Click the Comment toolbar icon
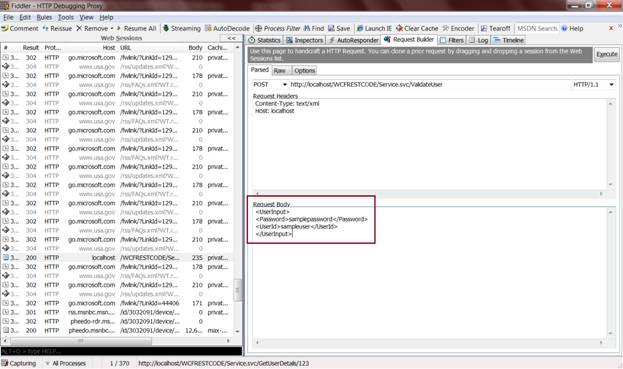 click(5, 29)
